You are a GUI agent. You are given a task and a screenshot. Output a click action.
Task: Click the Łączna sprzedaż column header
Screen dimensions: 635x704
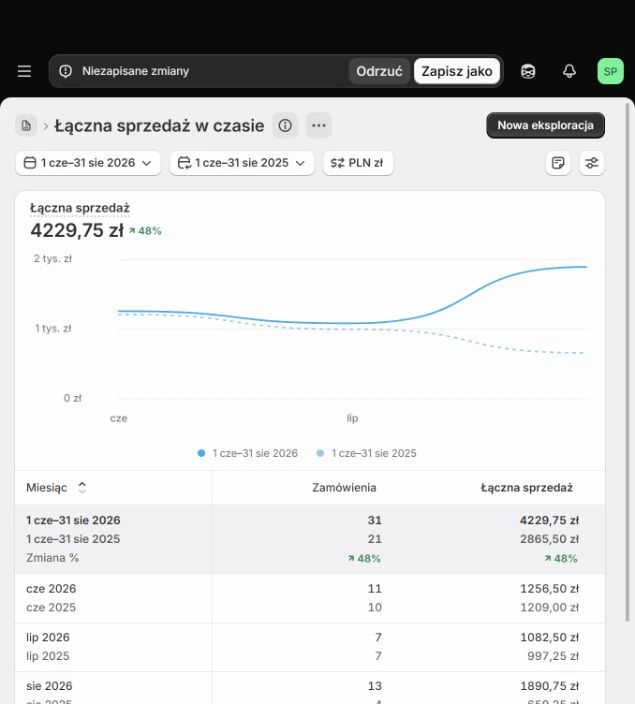coord(526,488)
